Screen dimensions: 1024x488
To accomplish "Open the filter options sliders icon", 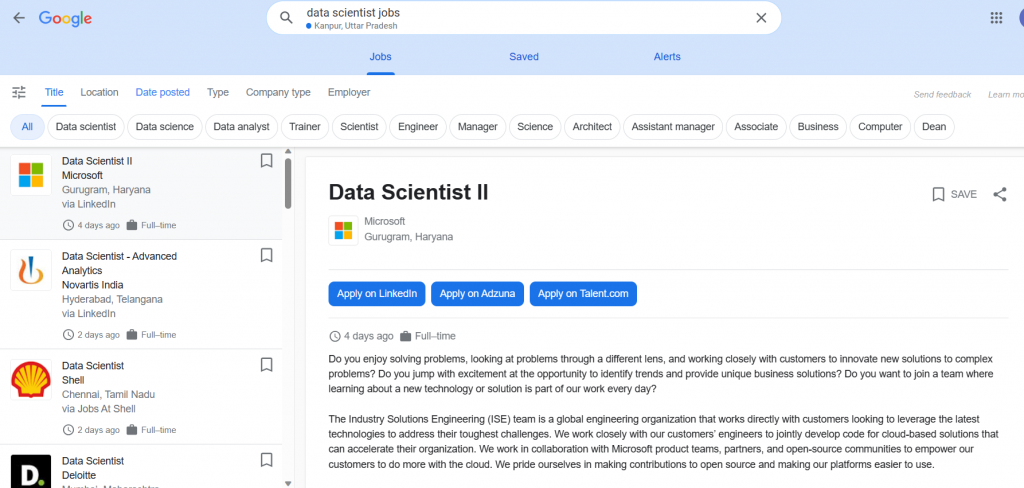I will click(x=19, y=92).
